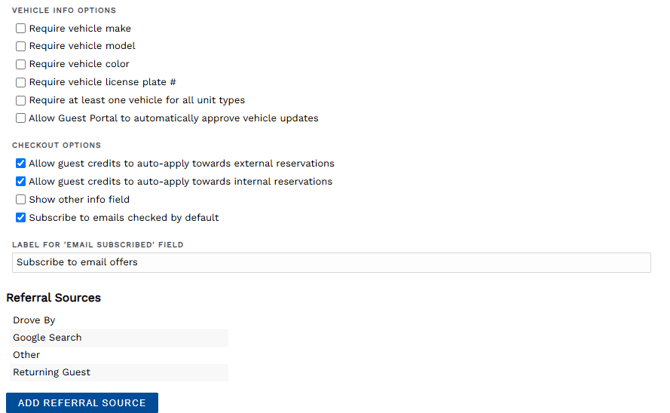Check Require vehicle color
This screenshot has height=413, width=670.
click(21, 64)
